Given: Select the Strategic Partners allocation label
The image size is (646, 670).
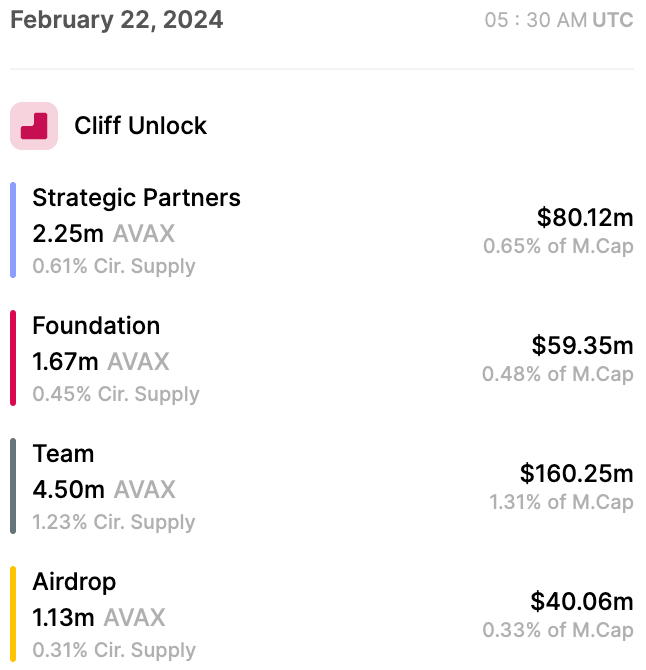Looking at the screenshot, I should click(x=136, y=198).
